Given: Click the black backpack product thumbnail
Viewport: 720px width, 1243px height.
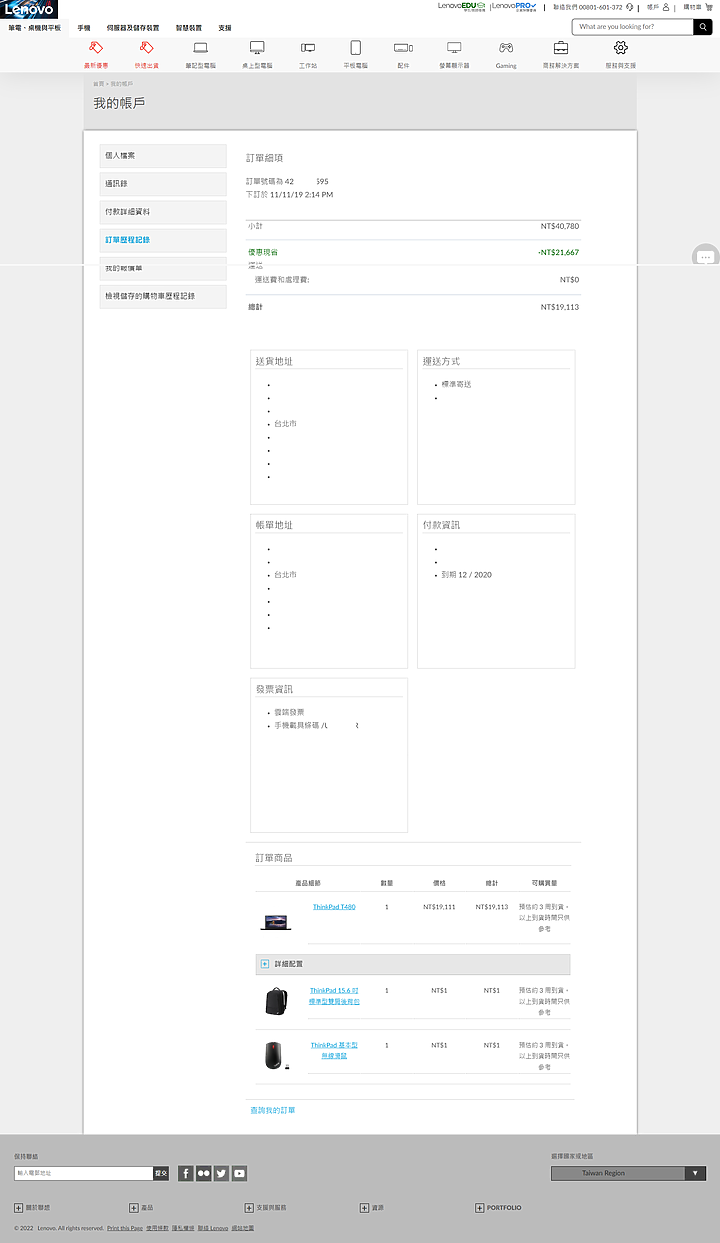Looking at the screenshot, I should pyautogui.click(x=276, y=1001).
